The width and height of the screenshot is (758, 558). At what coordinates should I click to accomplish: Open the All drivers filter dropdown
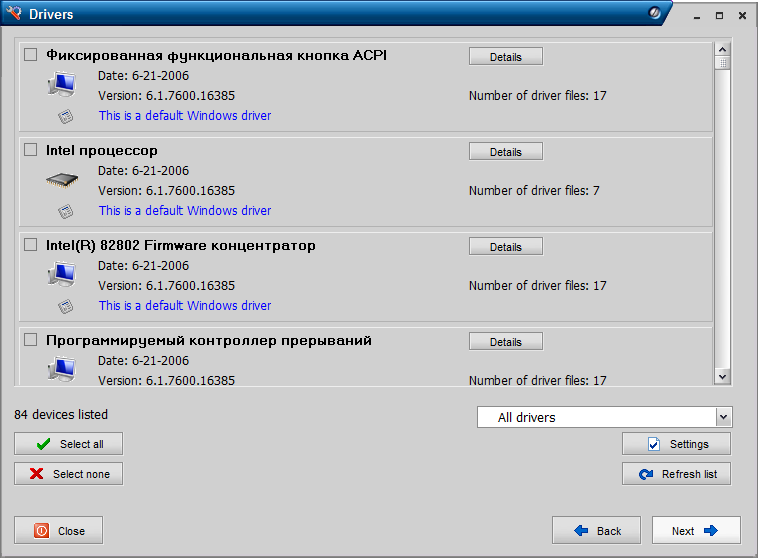tap(605, 417)
